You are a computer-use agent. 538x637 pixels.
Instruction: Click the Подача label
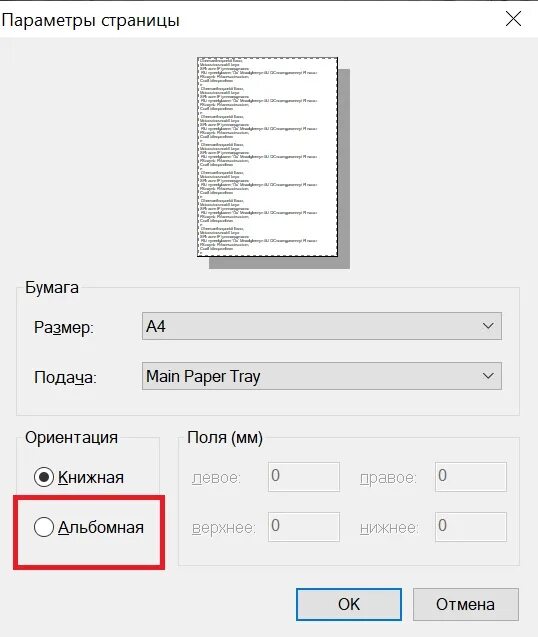(x=65, y=377)
